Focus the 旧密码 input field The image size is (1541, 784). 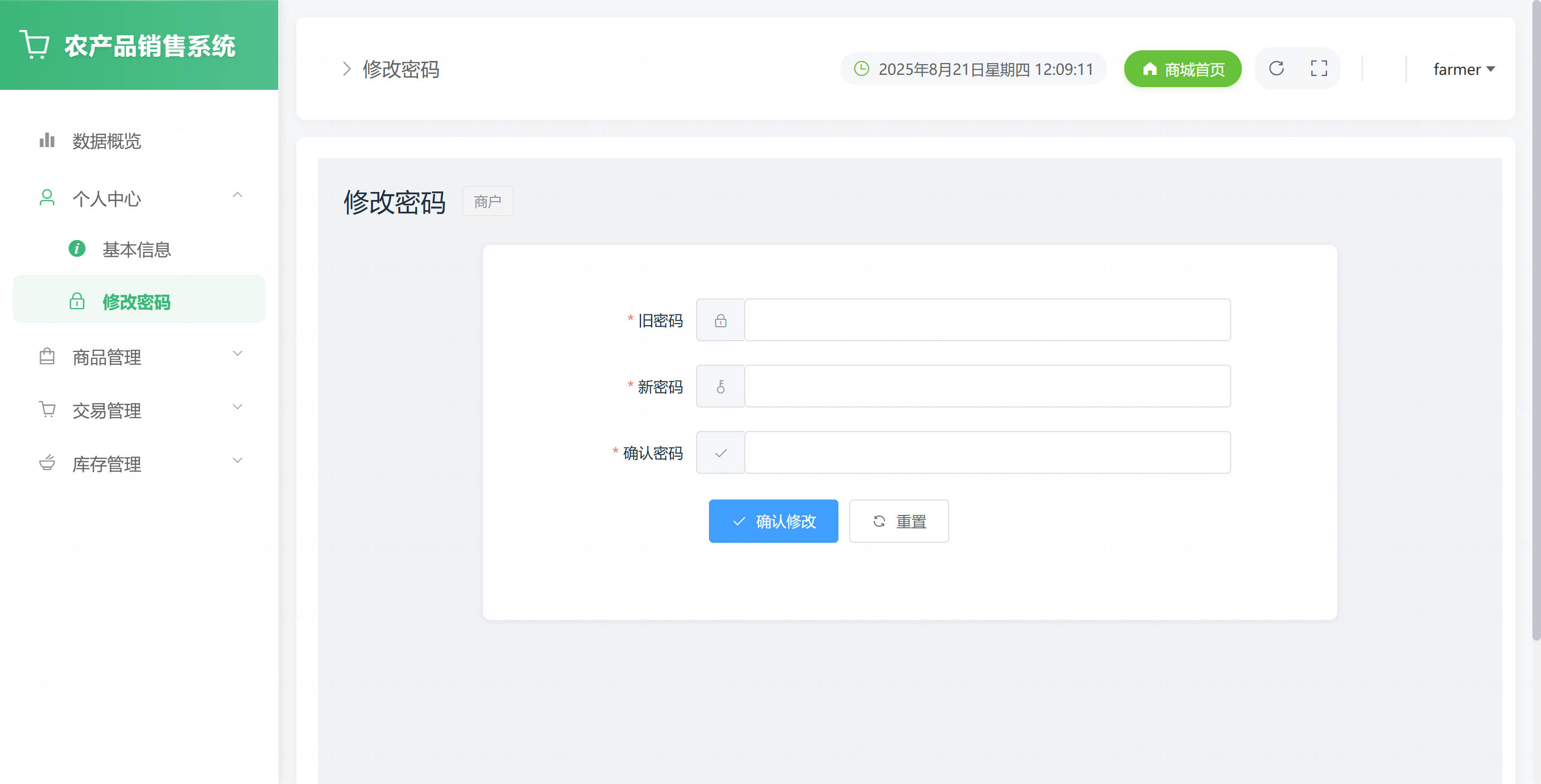click(987, 320)
